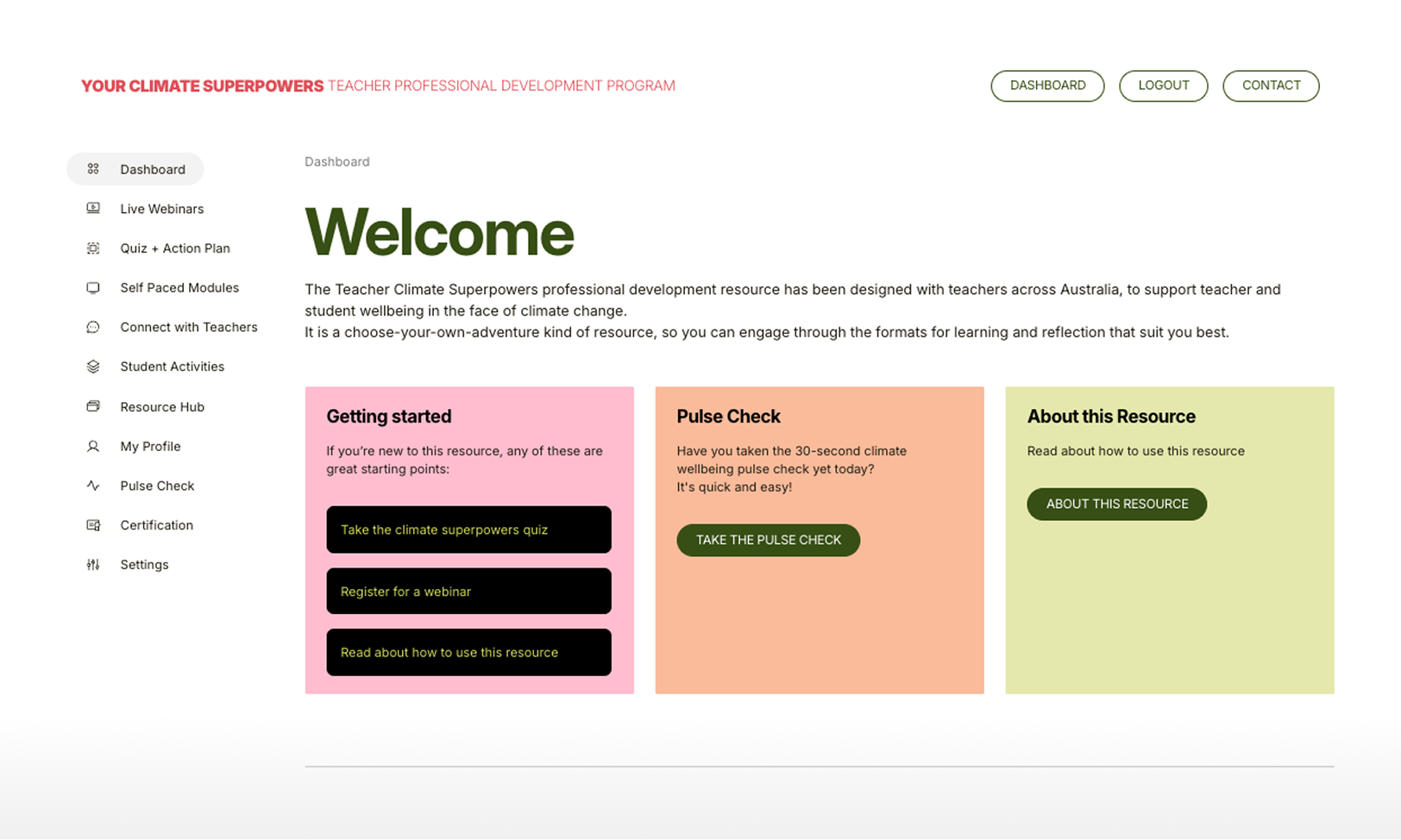The height and width of the screenshot is (840, 1401).
Task: Click the waveform icon next to Pulse Check
Action: point(92,486)
